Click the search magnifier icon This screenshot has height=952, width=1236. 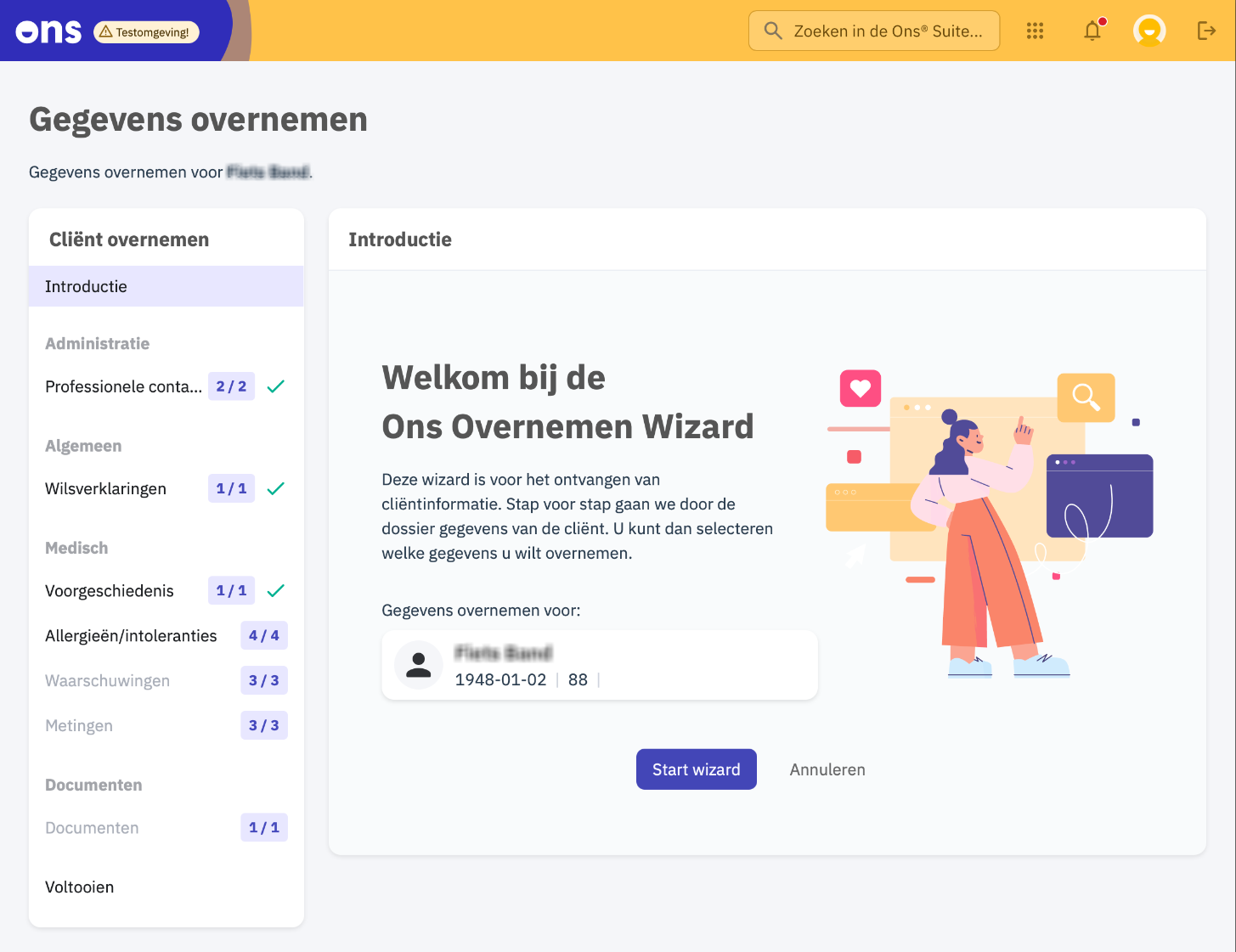(x=772, y=31)
